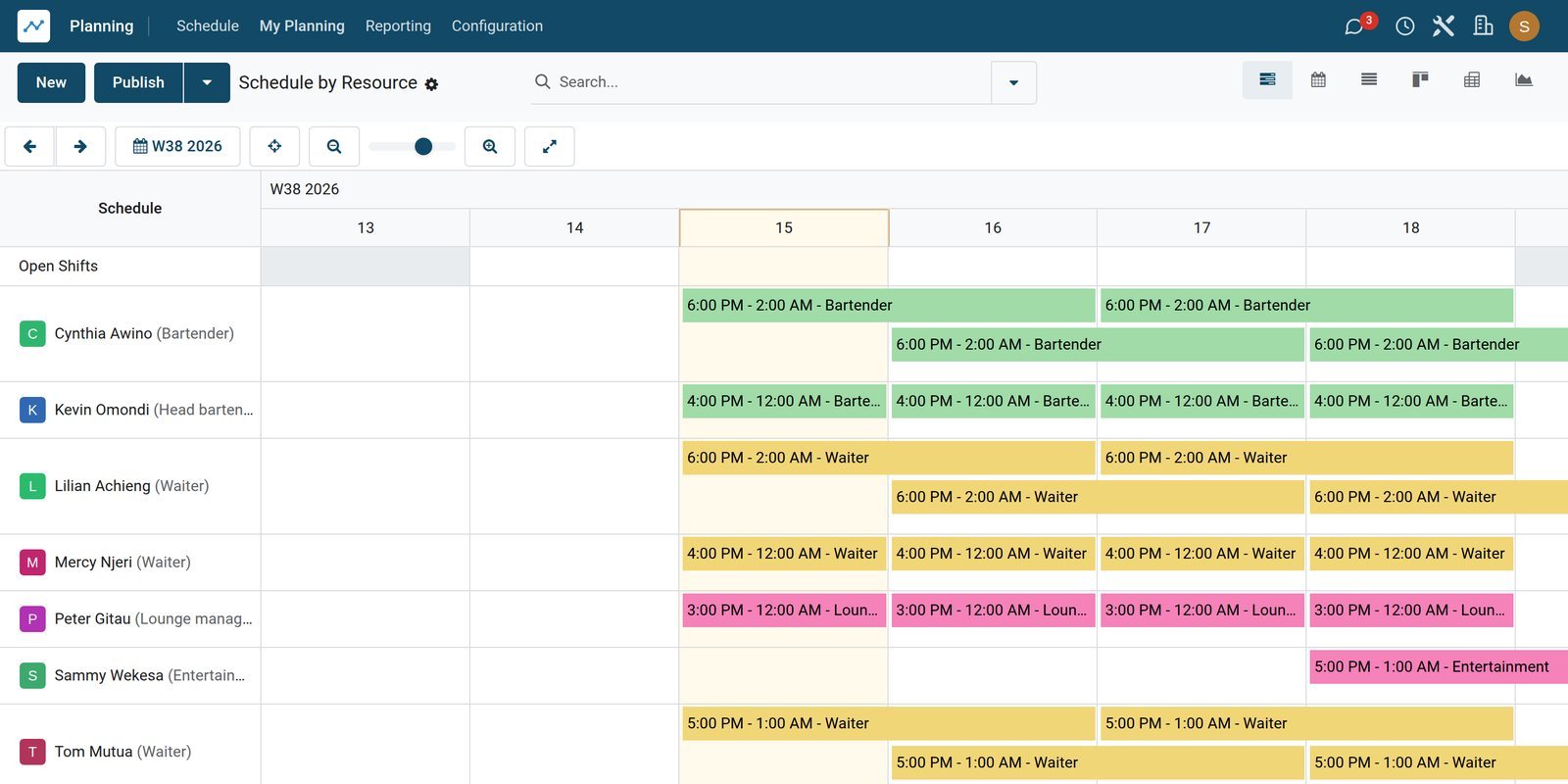Expand the Gantt rows with the arrows icon
Image resolution: width=1568 pixels, height=784 pixels.
[x=550, y=146]
